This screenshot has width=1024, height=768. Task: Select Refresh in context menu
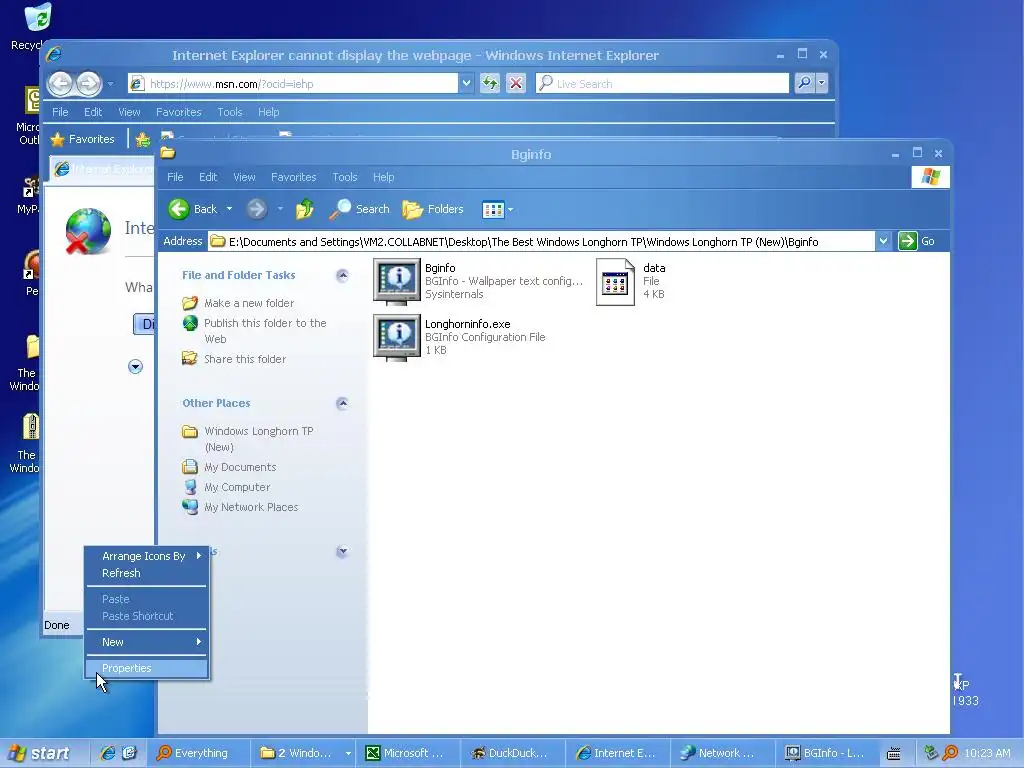pos(147,573)
